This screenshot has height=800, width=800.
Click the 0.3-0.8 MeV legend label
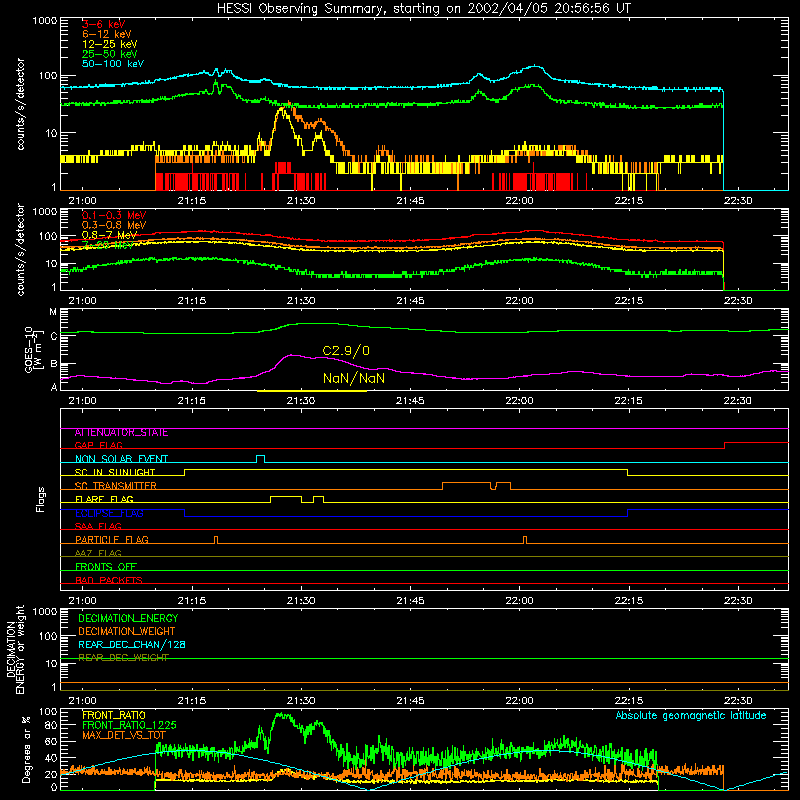(114, 225)
